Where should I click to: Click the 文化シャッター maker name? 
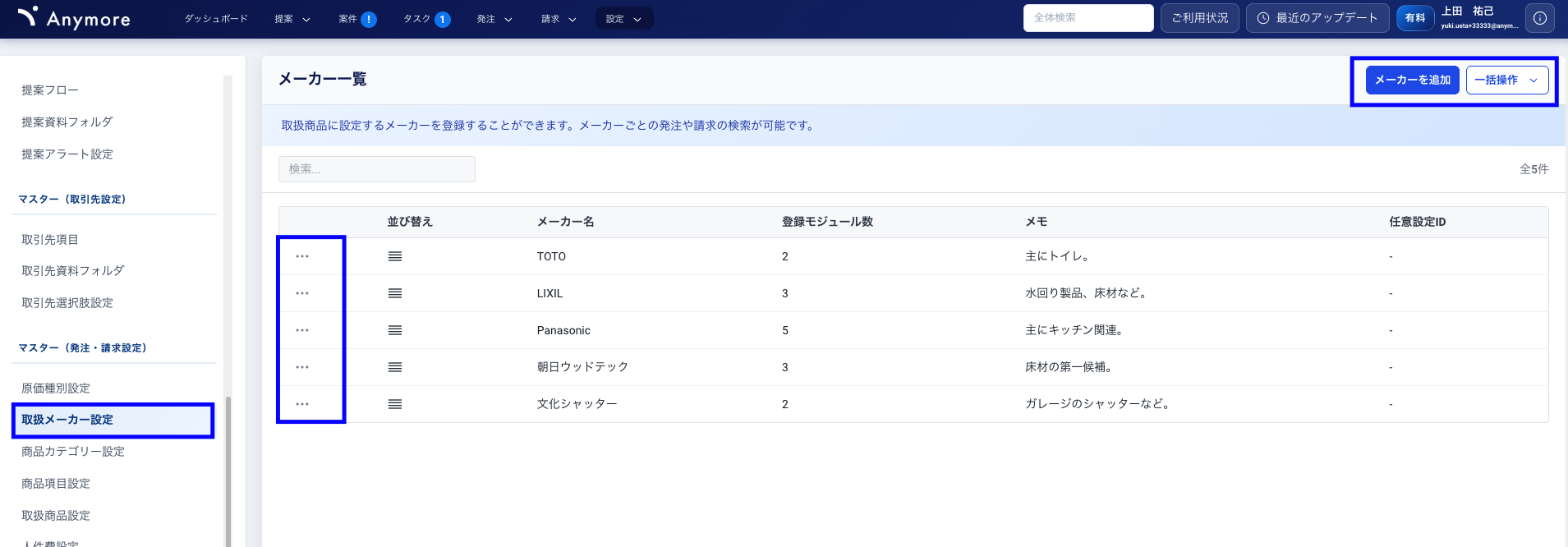[x=577, y=404]
